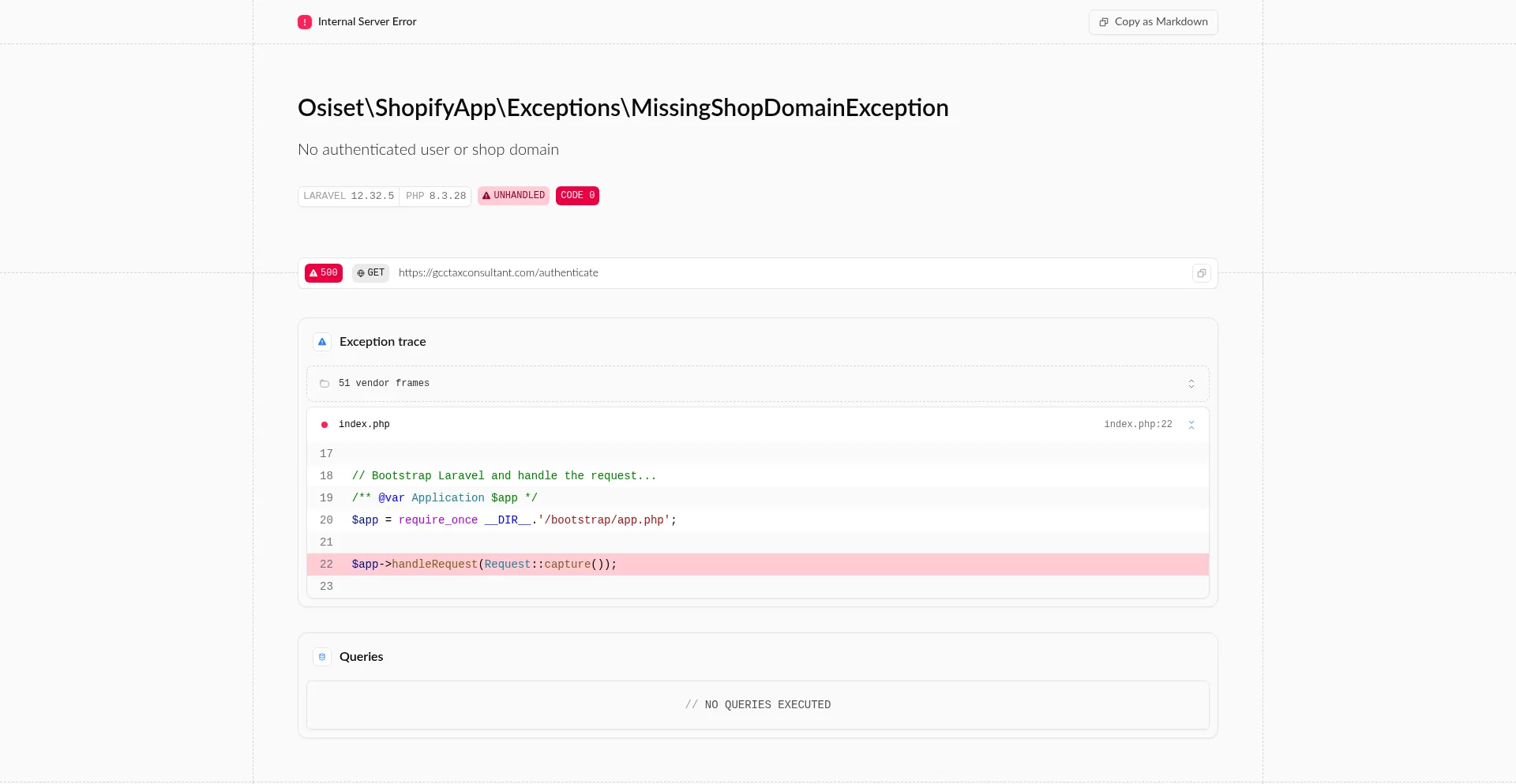Viewport: 1516px width, 784px height.
Task: Click the MissingShopDomainException heading
Action: 623,108
